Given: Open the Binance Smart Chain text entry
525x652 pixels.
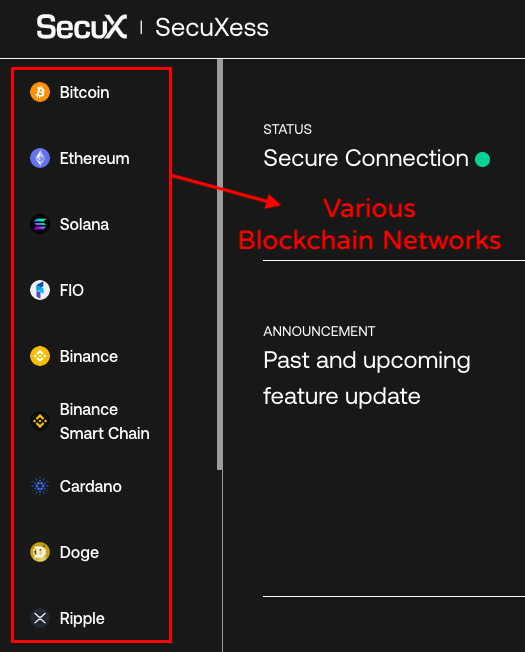Looking at the screenshot, I should [104, 421].
